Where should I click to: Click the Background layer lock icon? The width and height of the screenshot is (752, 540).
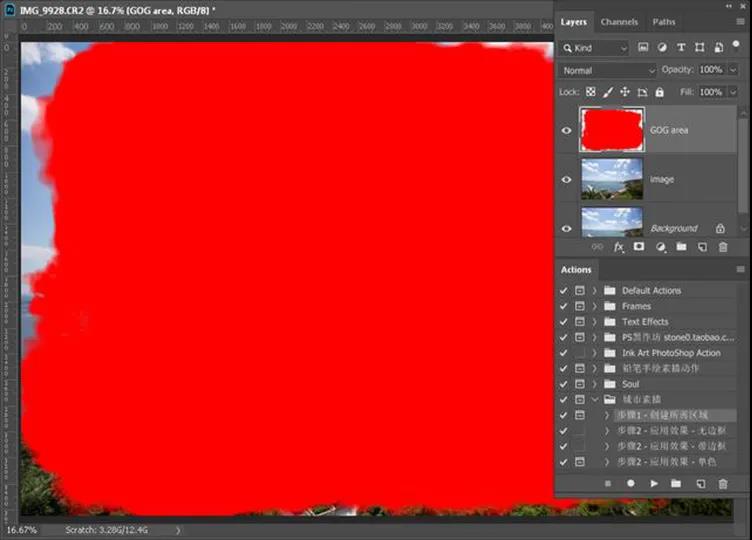(x=720, y=228)
